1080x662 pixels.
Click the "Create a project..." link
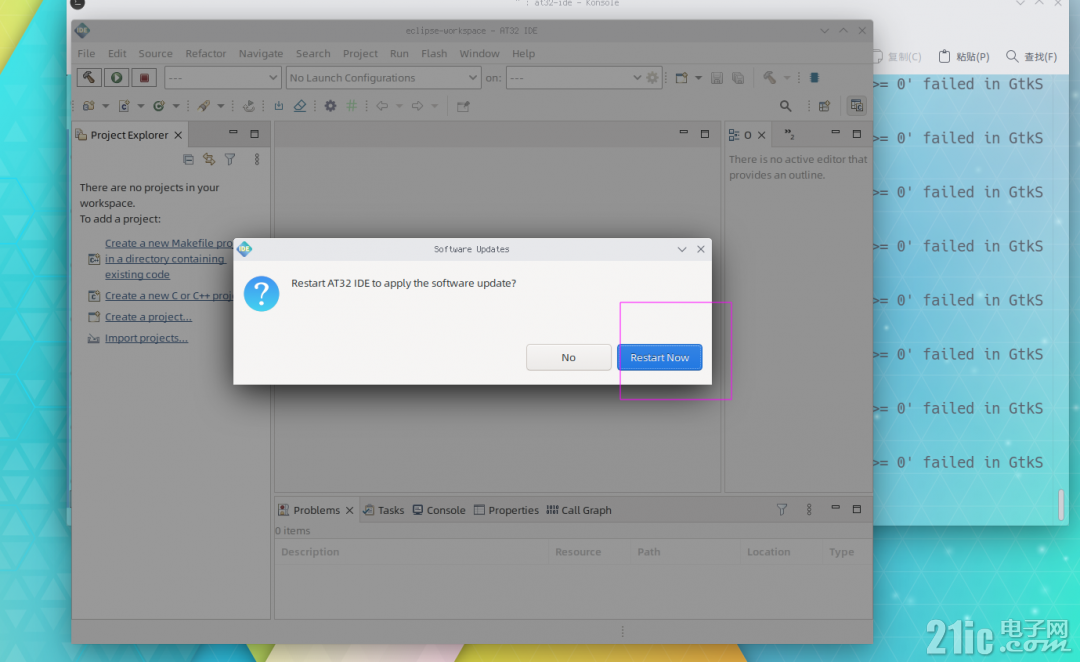(x=148, y=317)
